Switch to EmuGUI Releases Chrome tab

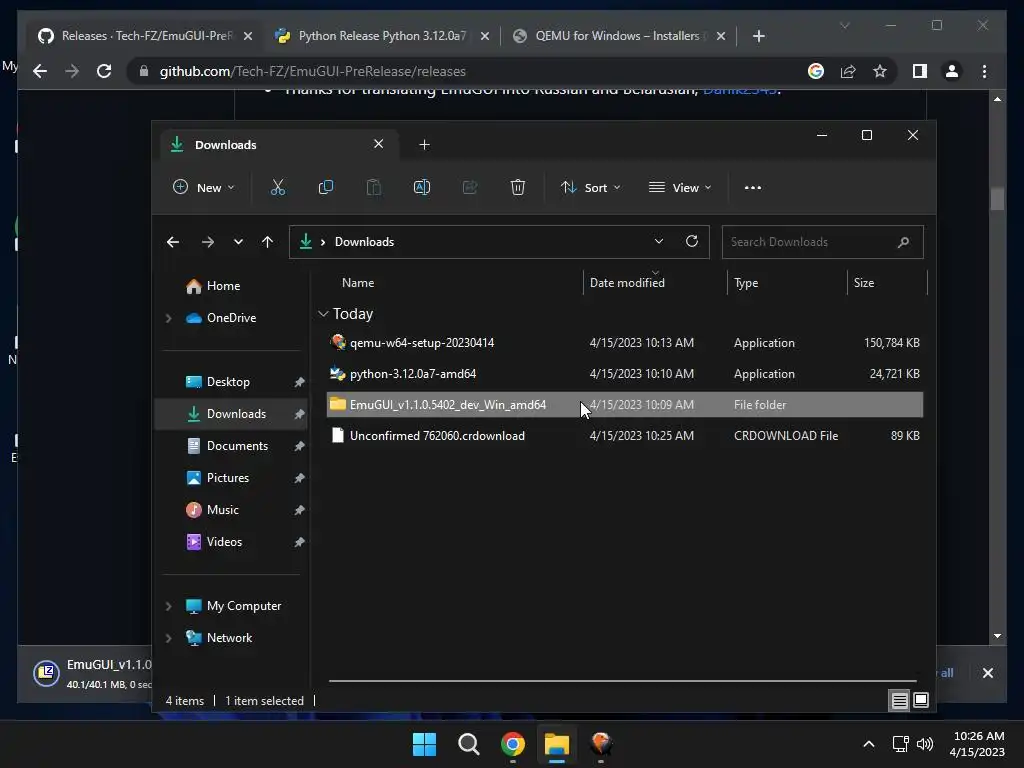pos(145,36)
